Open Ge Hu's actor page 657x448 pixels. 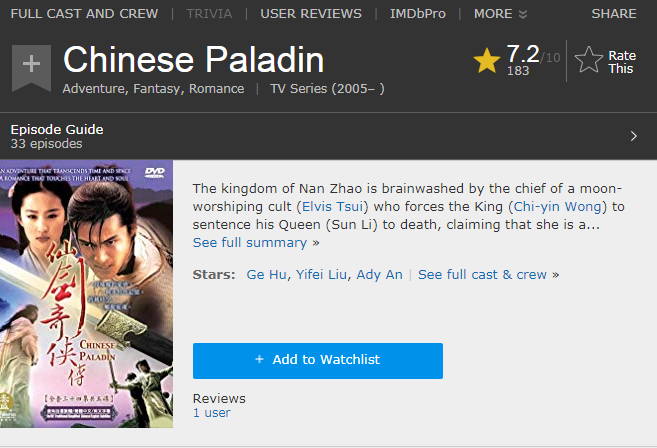click(267, 275)
